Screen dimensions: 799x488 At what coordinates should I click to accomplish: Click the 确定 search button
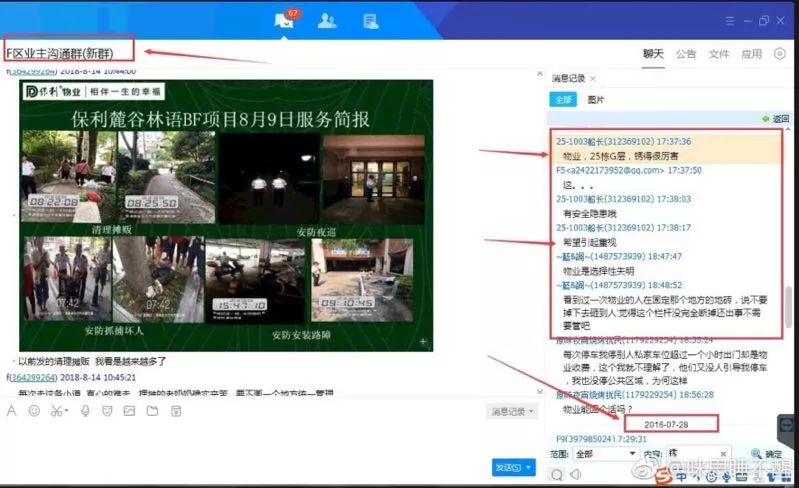tap(766, 453)
